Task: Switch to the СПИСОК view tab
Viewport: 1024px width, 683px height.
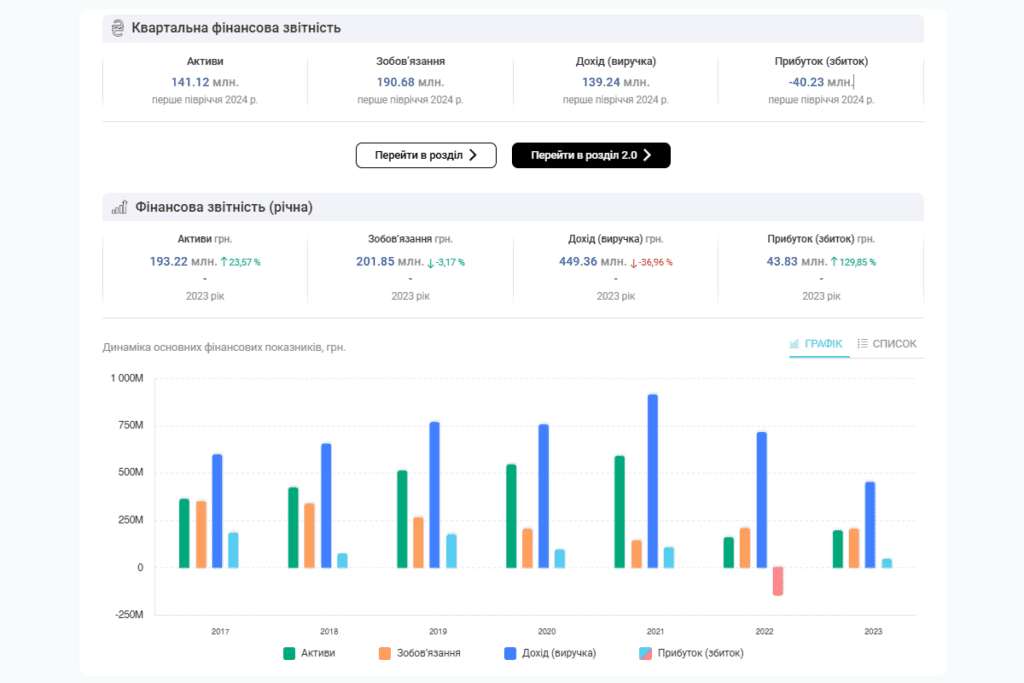Action: pyautogui.click(x=886, y=343)
